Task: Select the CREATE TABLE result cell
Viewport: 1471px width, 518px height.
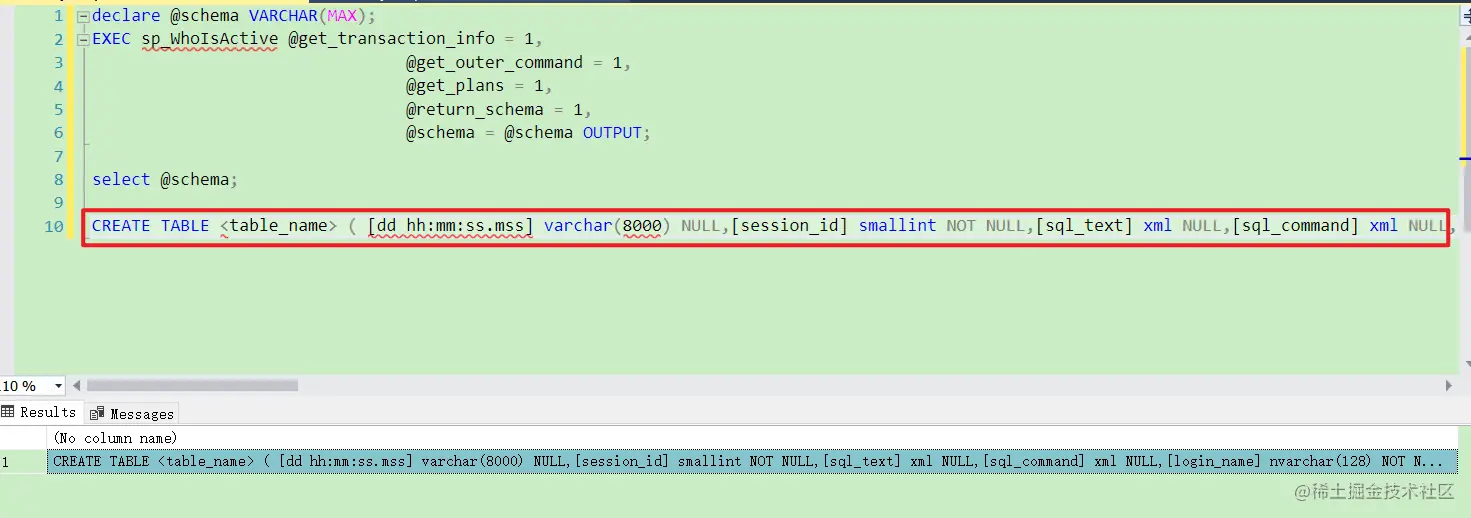Action: [753, 461]
